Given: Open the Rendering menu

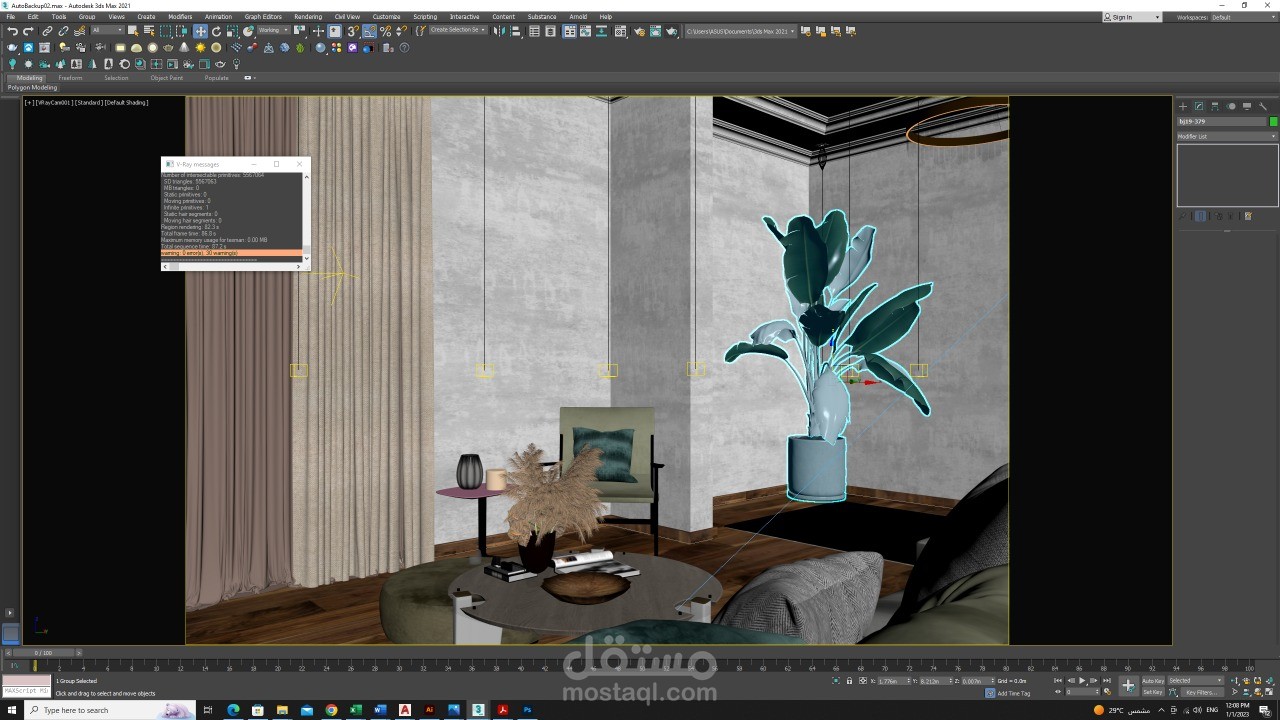Looking at the screenshot, I should coord(308,17).
